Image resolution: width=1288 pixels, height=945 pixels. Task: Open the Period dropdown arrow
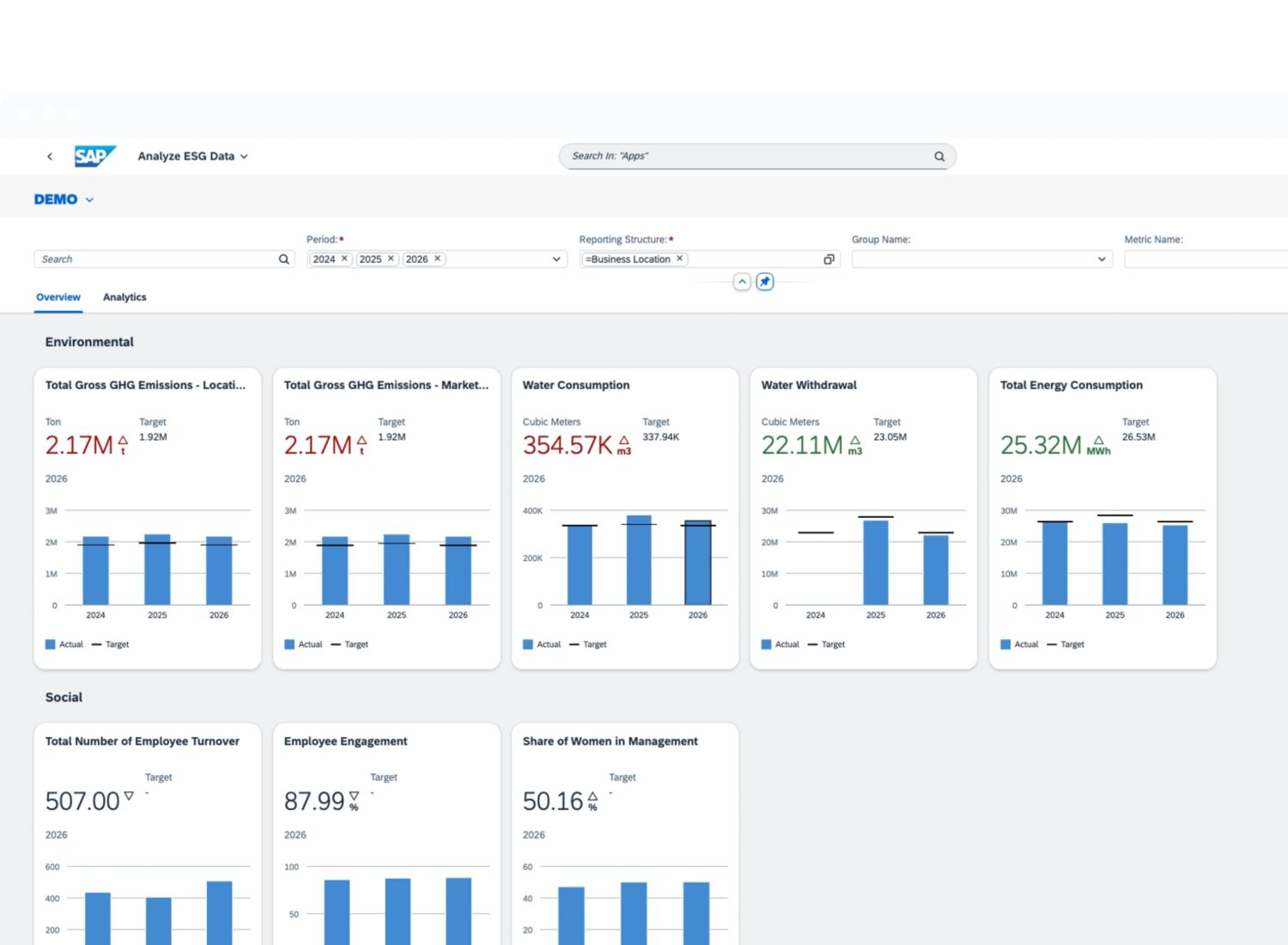point(556,259)
